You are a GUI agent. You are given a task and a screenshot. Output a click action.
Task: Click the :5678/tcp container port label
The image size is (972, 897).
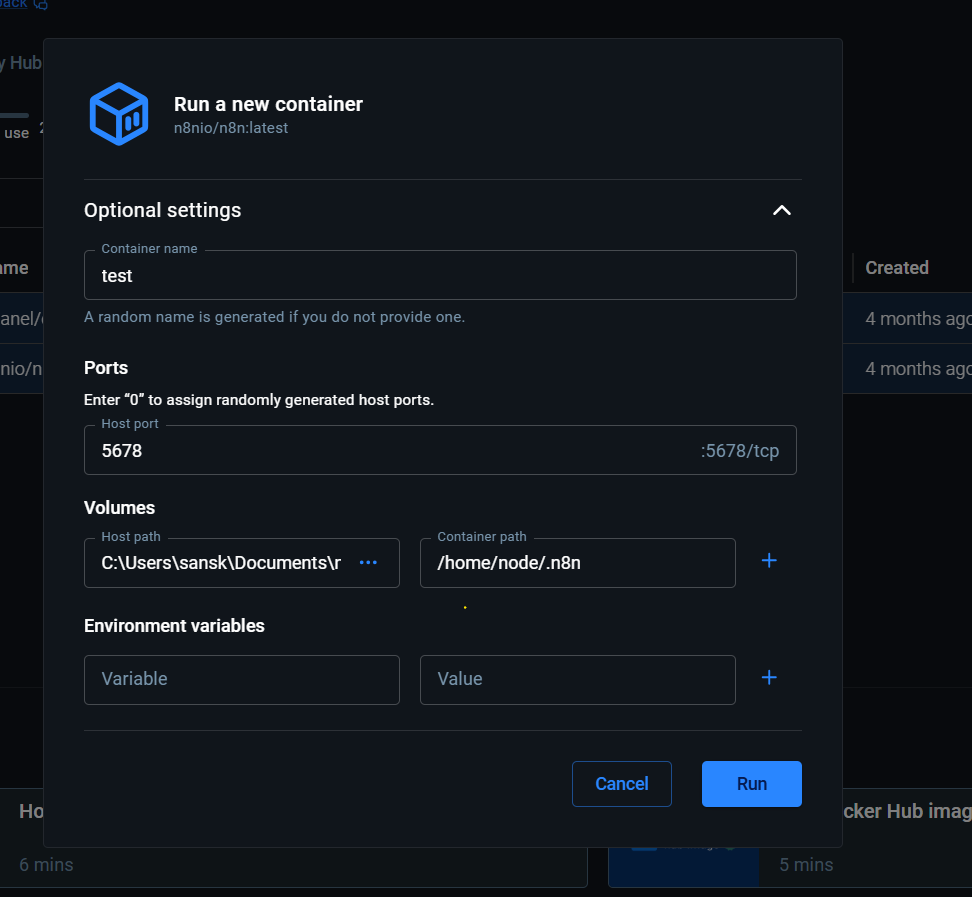[740, 451]
